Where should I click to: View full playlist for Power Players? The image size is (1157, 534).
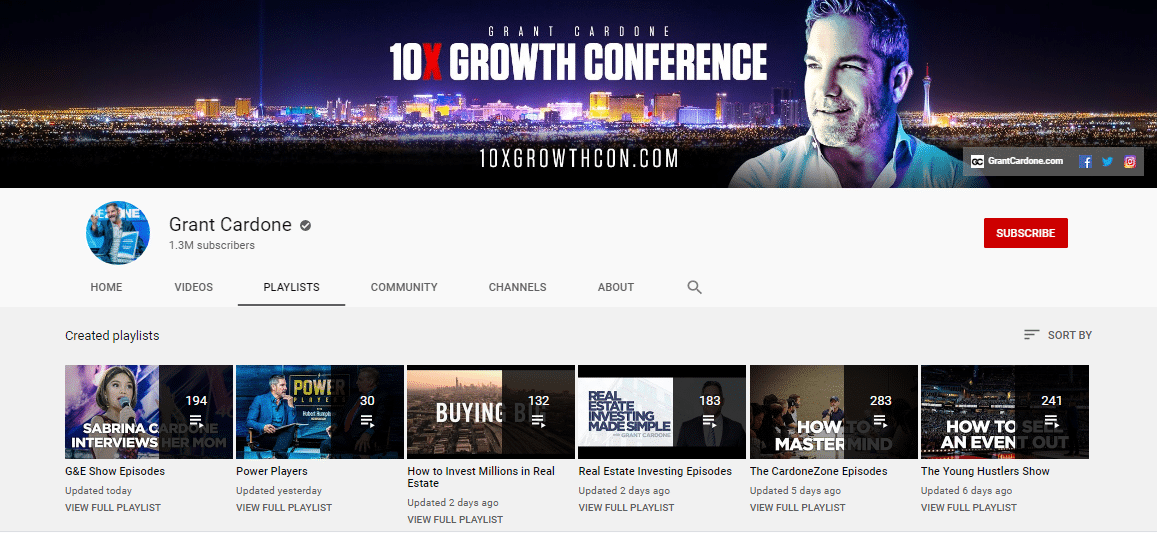pos(284,507)
